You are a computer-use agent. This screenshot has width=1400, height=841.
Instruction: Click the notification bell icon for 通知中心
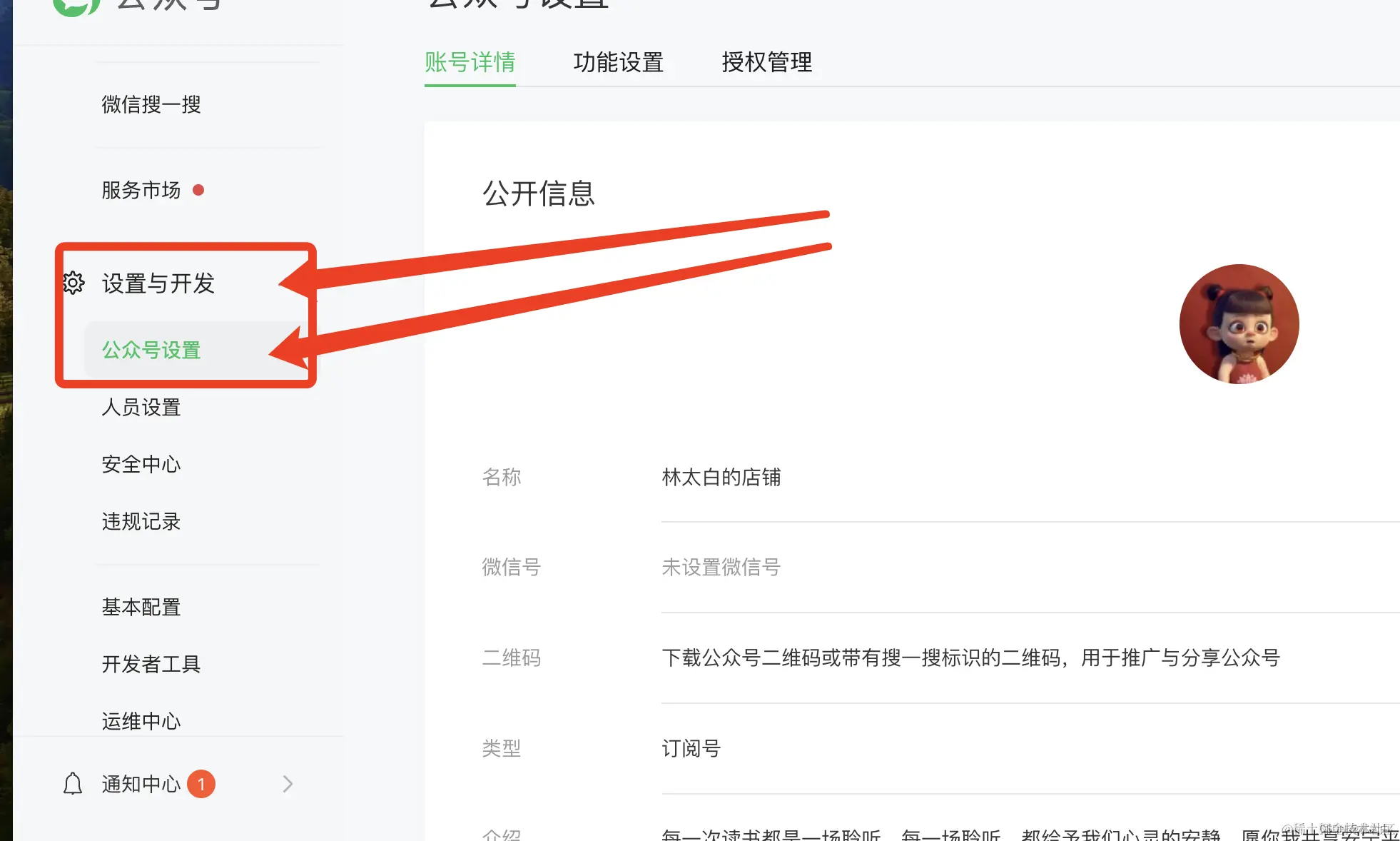73,783
